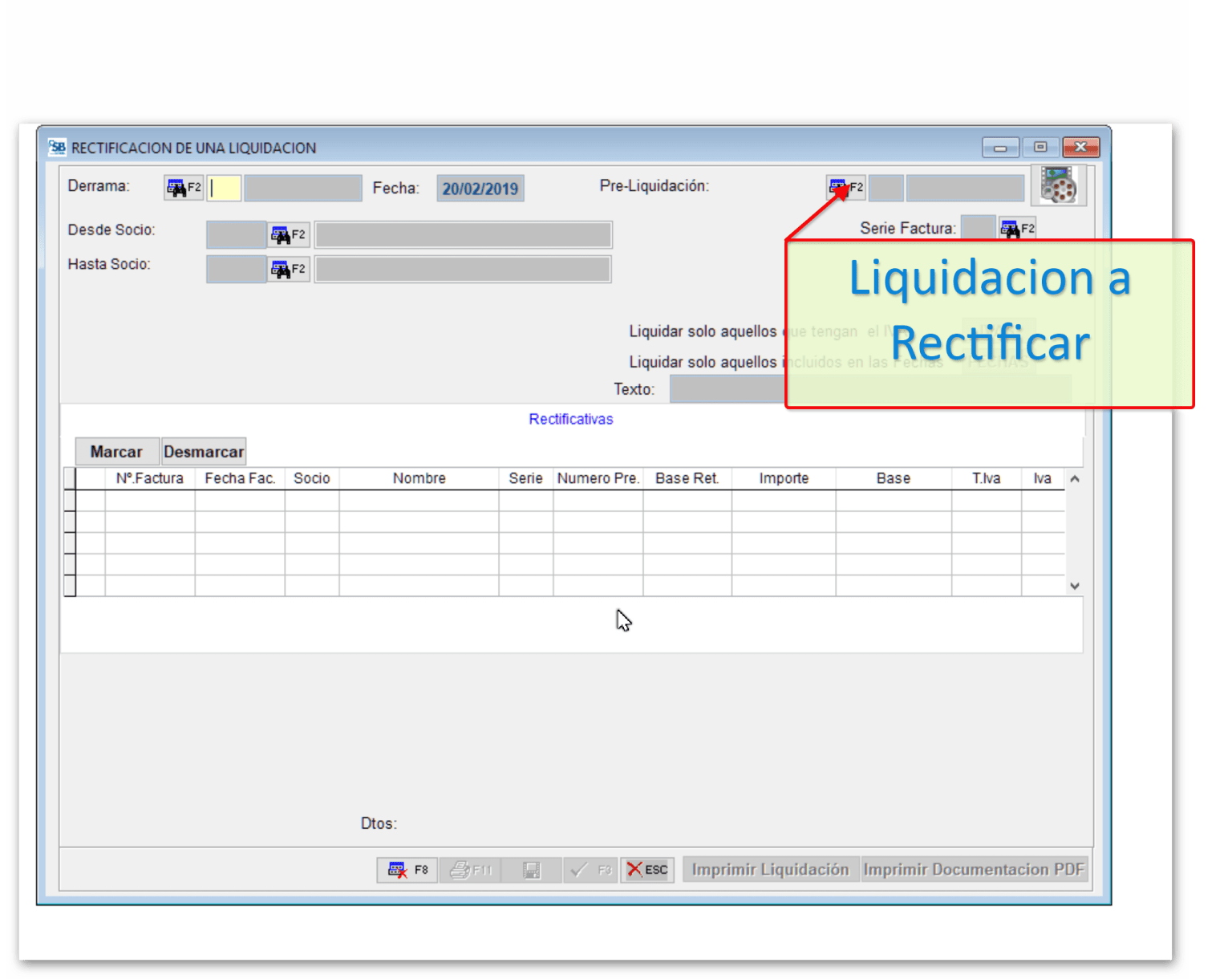Click inside the Texto input field
The image size is (1232, 979).
click(722, 388)
